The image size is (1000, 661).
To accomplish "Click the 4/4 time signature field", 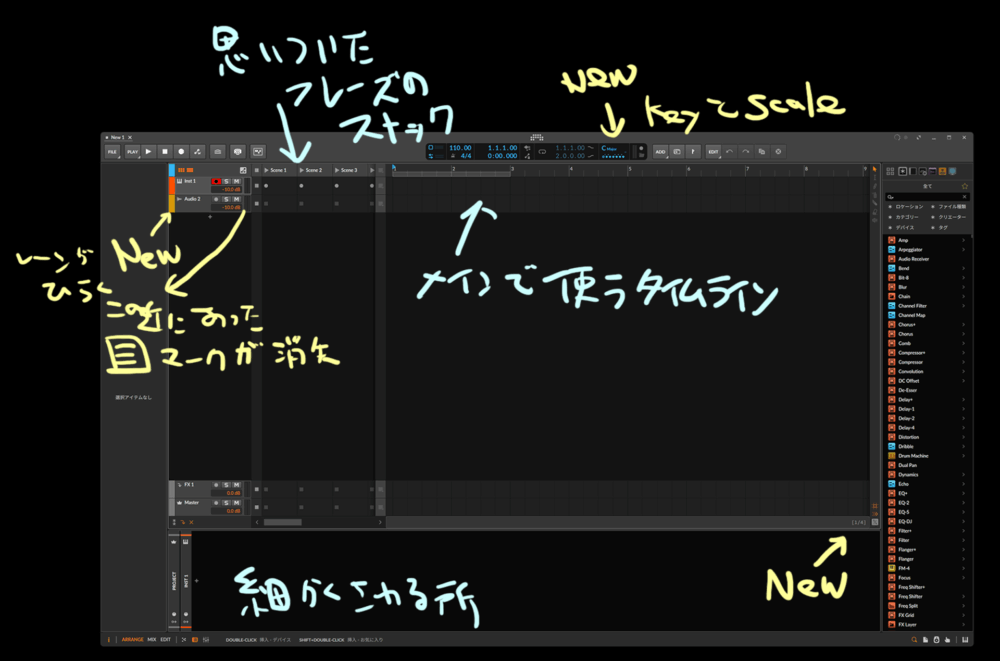I will point(466,156).
